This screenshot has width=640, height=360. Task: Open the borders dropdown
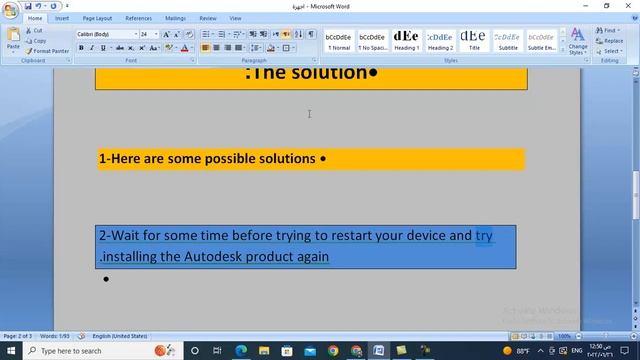[294, 48]
